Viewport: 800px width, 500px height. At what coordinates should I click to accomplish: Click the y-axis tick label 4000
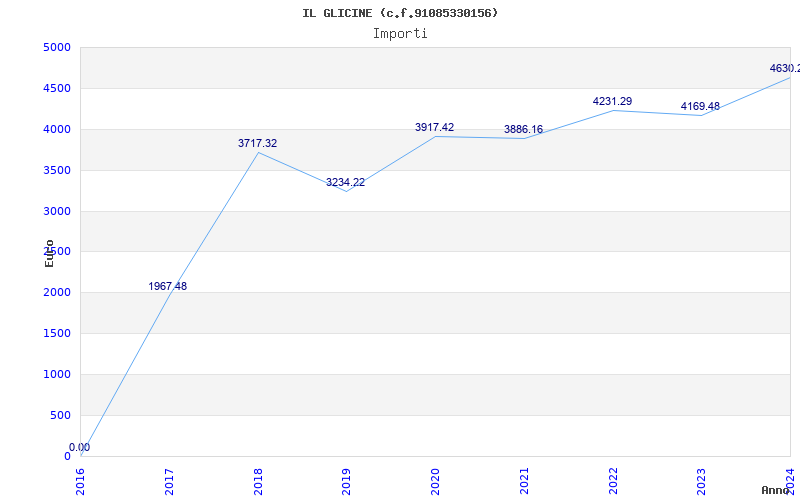coord(57,130)
